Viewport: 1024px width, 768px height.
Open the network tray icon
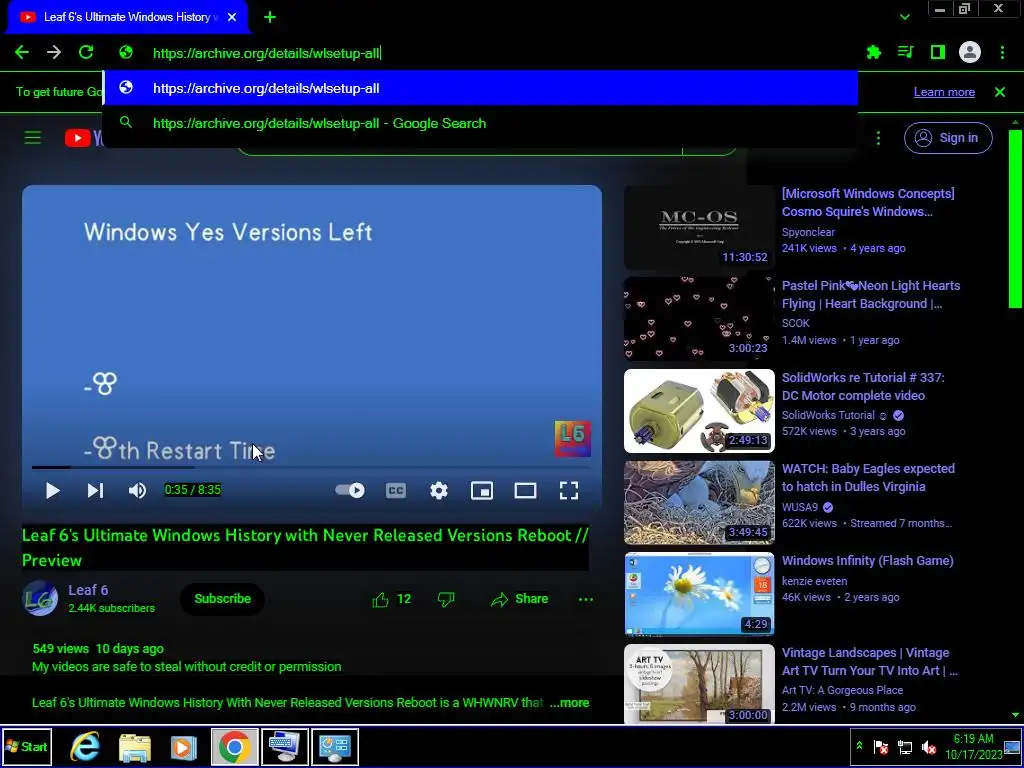904,746
